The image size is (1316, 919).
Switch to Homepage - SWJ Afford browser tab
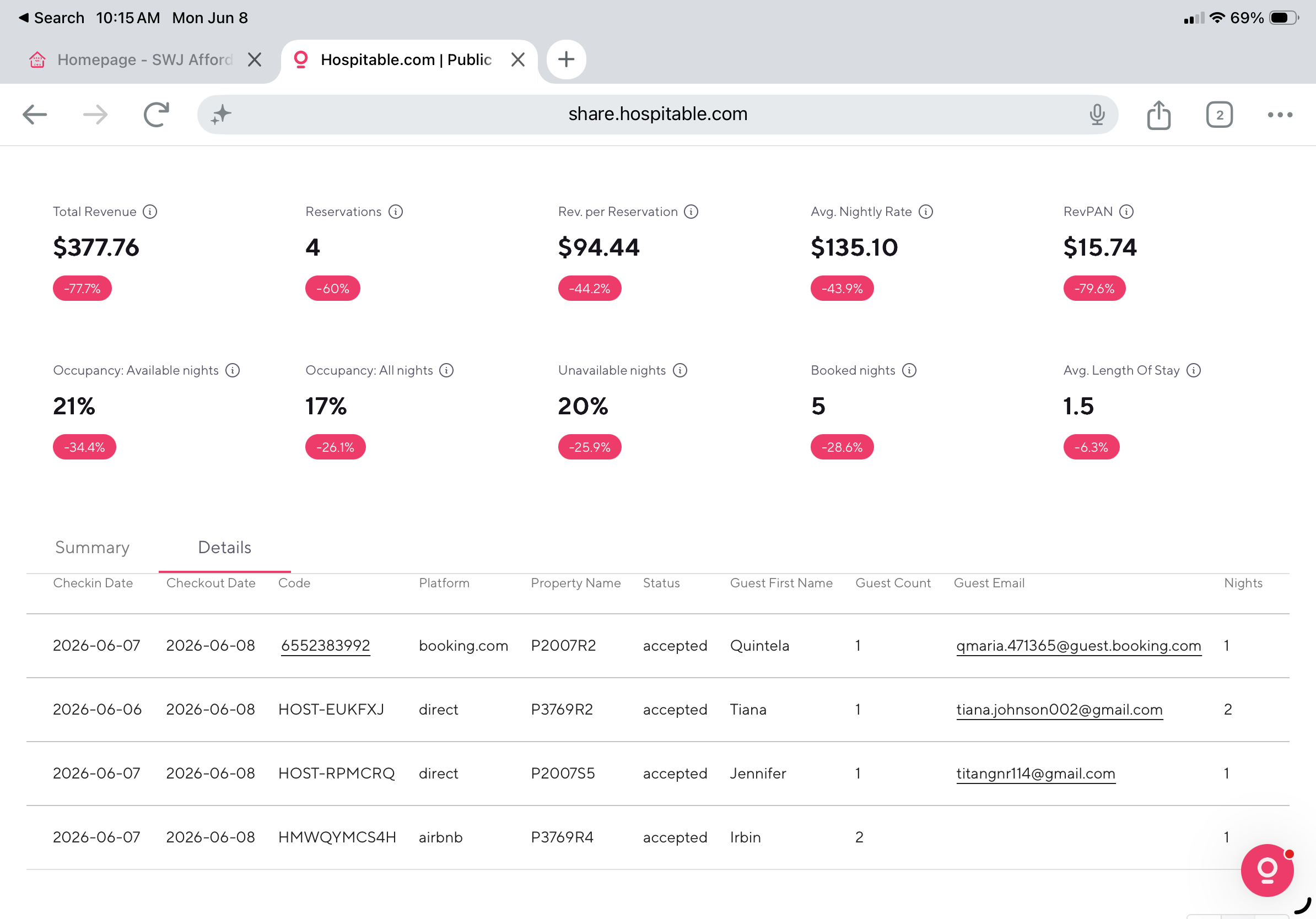145,60
